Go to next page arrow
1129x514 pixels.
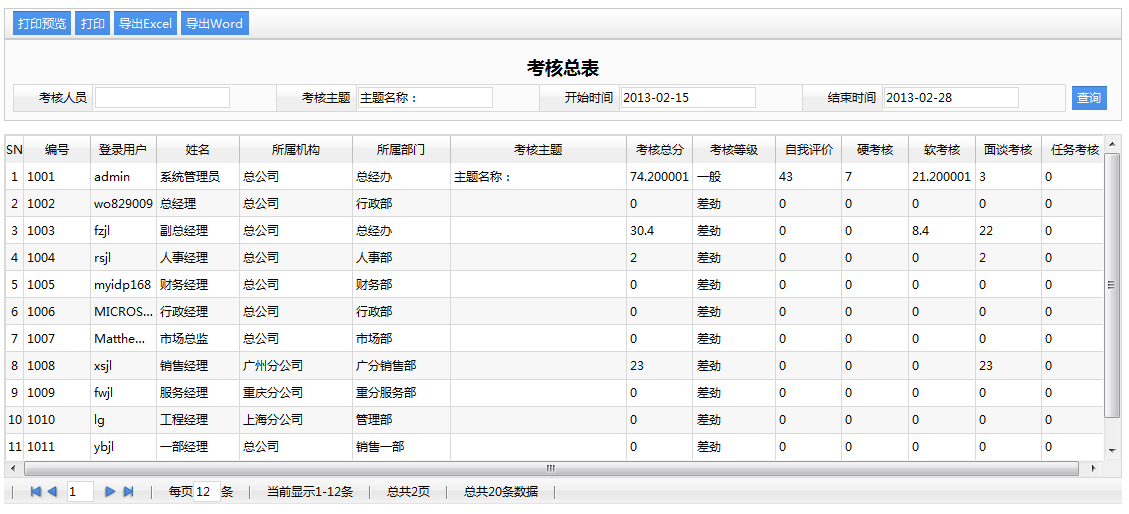click(x=110, y=492)
